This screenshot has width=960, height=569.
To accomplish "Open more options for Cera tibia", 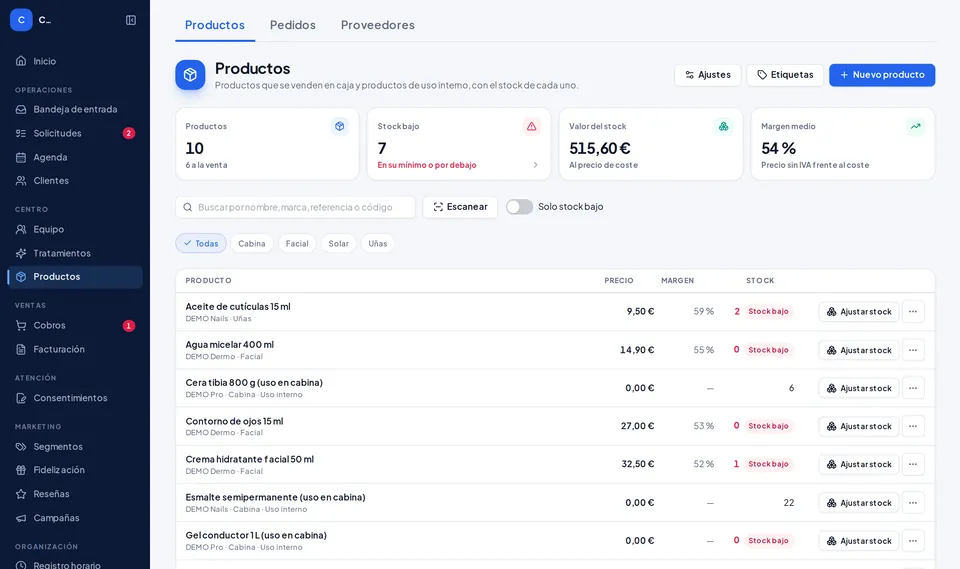I will tap(913, 388).
